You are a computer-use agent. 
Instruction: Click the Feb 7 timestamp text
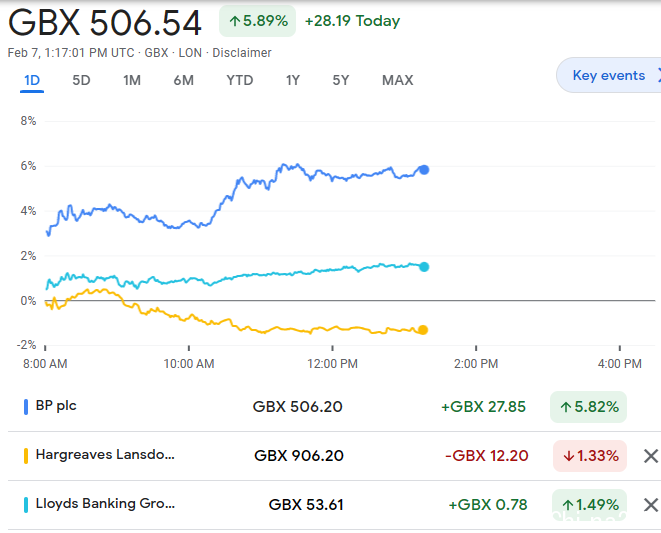(x=73, y=53)
